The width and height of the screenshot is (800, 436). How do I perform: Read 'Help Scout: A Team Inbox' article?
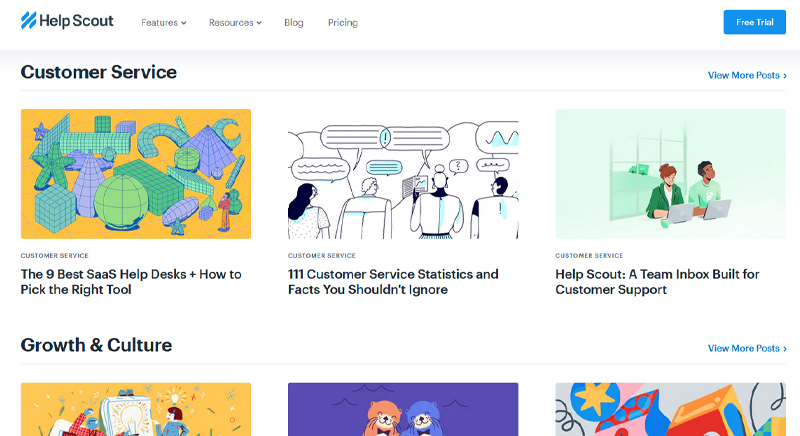(657, 281)
